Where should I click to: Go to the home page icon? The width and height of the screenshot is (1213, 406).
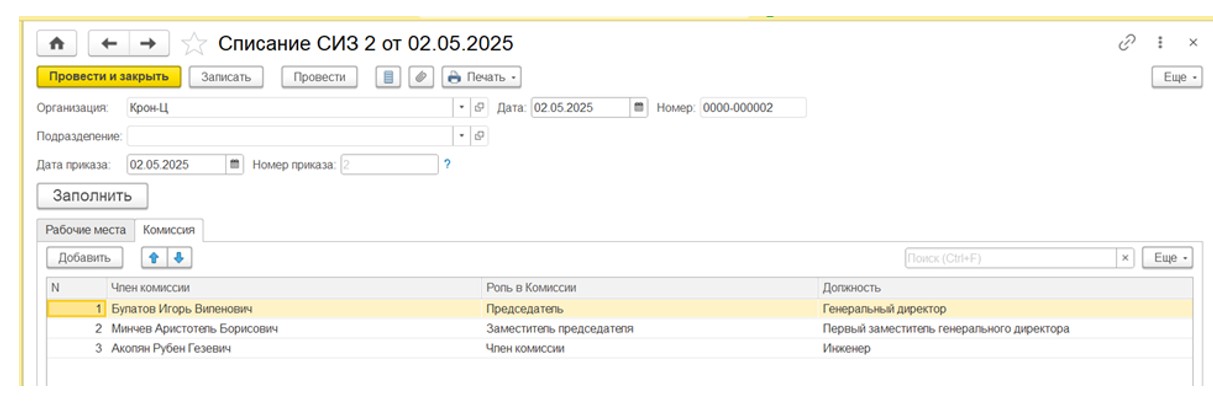pos(56,43)
